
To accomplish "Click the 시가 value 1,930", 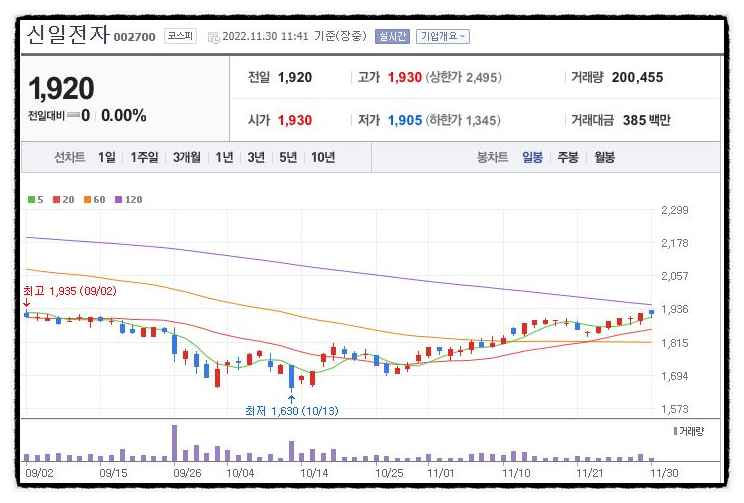I will [295, 120].
